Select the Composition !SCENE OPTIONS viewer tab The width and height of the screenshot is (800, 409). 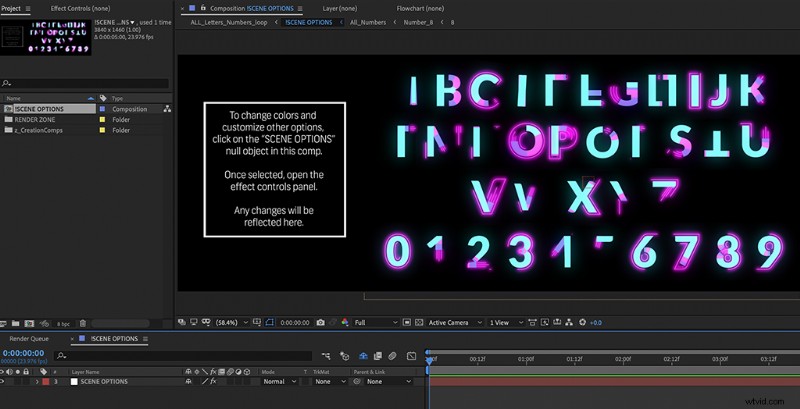coord(252,9)
